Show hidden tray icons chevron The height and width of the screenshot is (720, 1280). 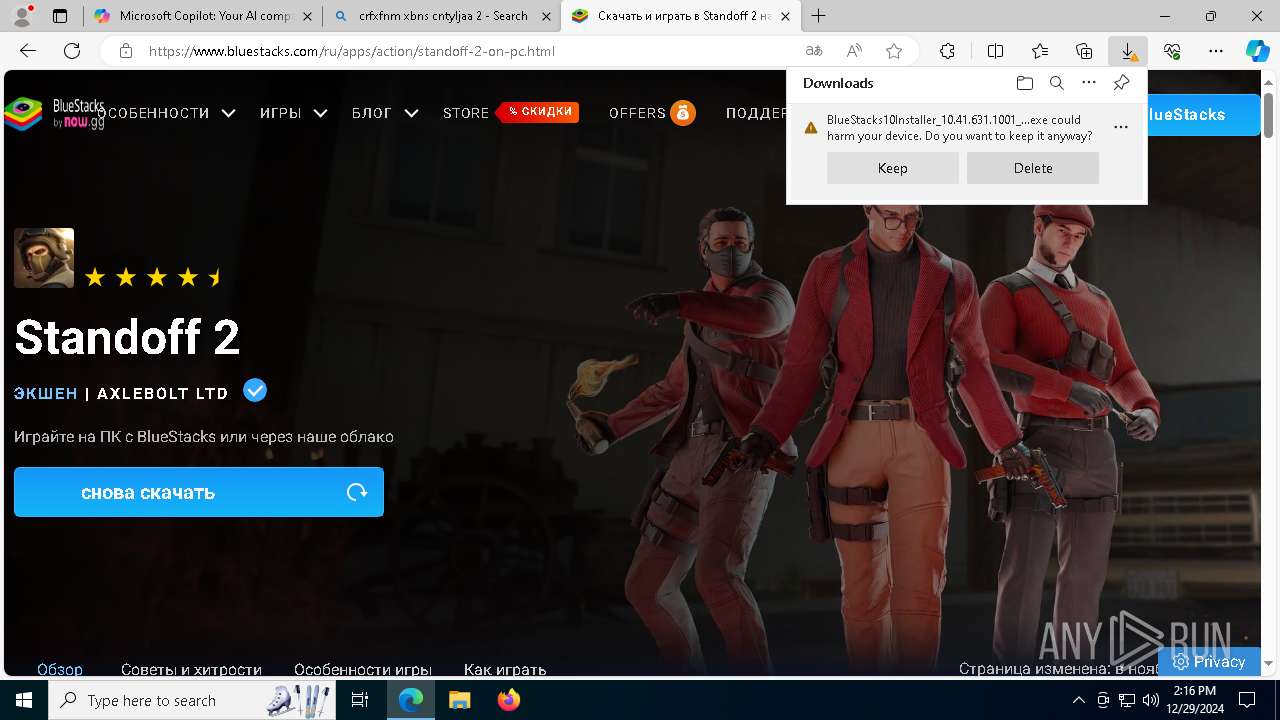click(1078, 700)
